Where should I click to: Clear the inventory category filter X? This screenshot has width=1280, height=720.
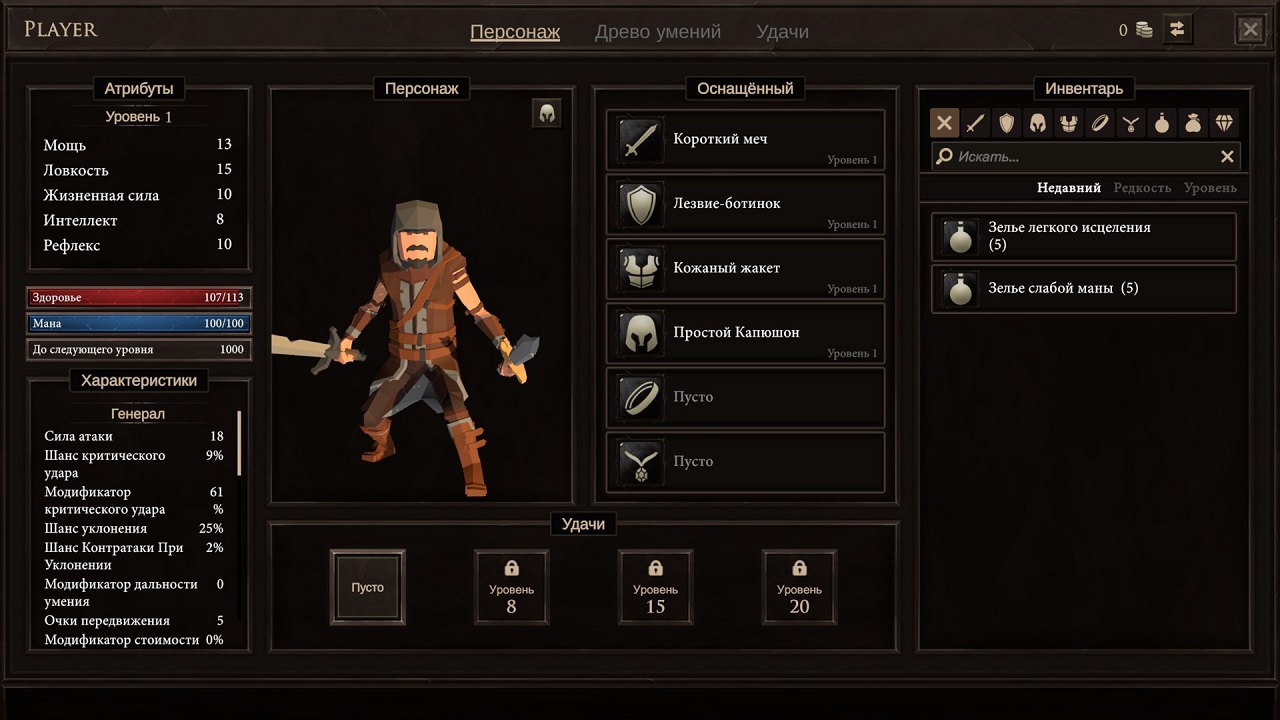click(x=945, y=123)
